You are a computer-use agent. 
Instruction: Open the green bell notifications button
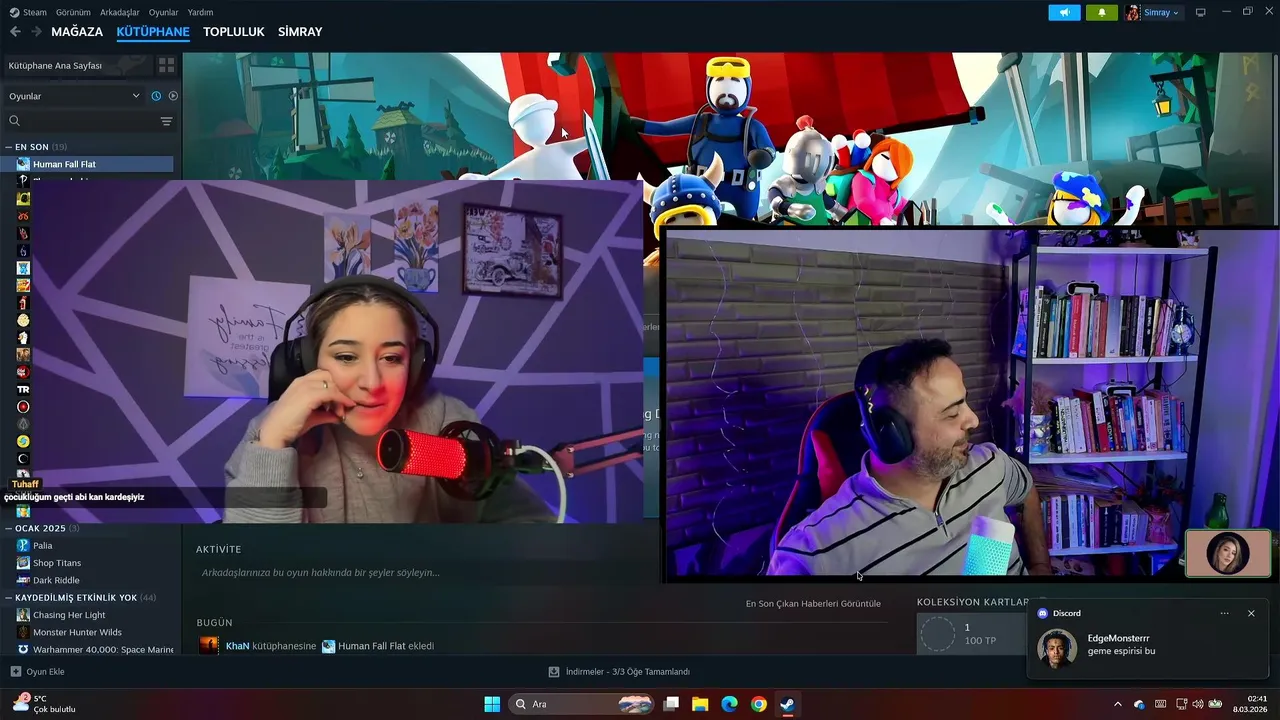(1102, 12)
